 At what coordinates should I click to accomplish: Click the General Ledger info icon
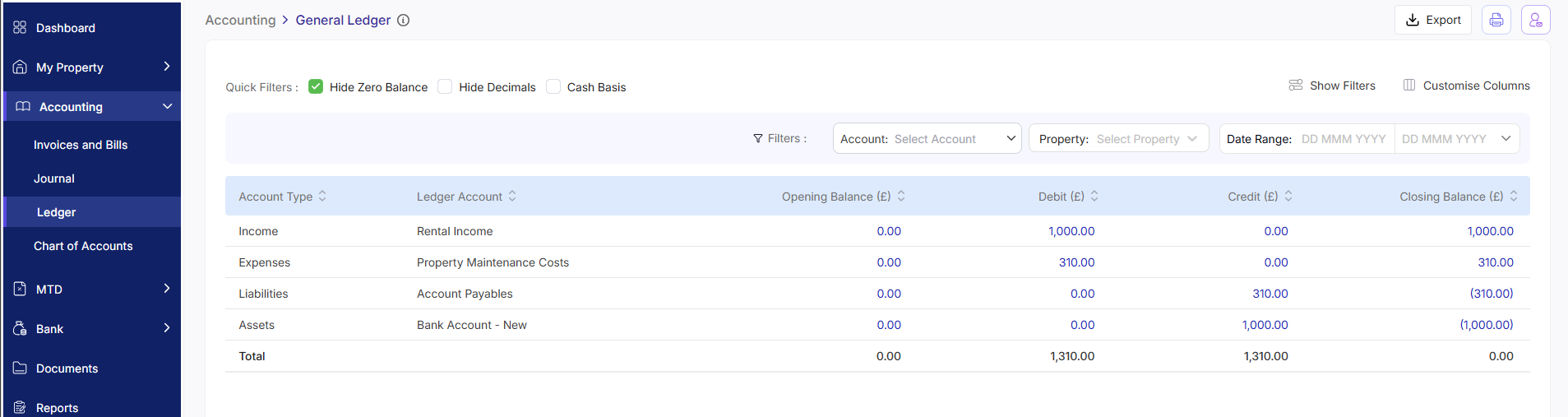tap(404, 21)
